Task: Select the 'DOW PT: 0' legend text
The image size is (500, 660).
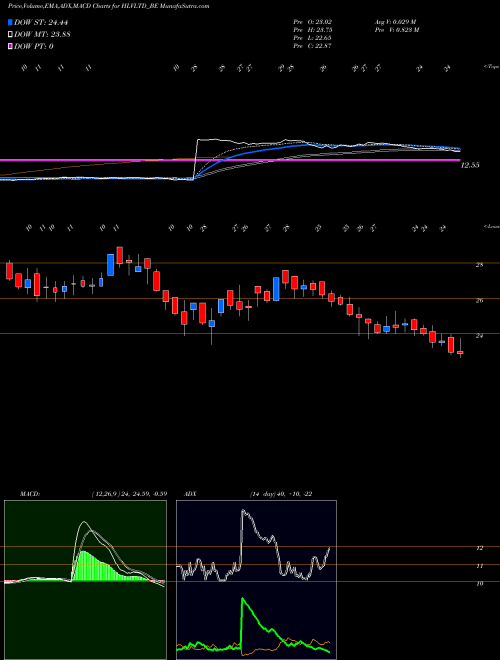Action: [34, 47]
